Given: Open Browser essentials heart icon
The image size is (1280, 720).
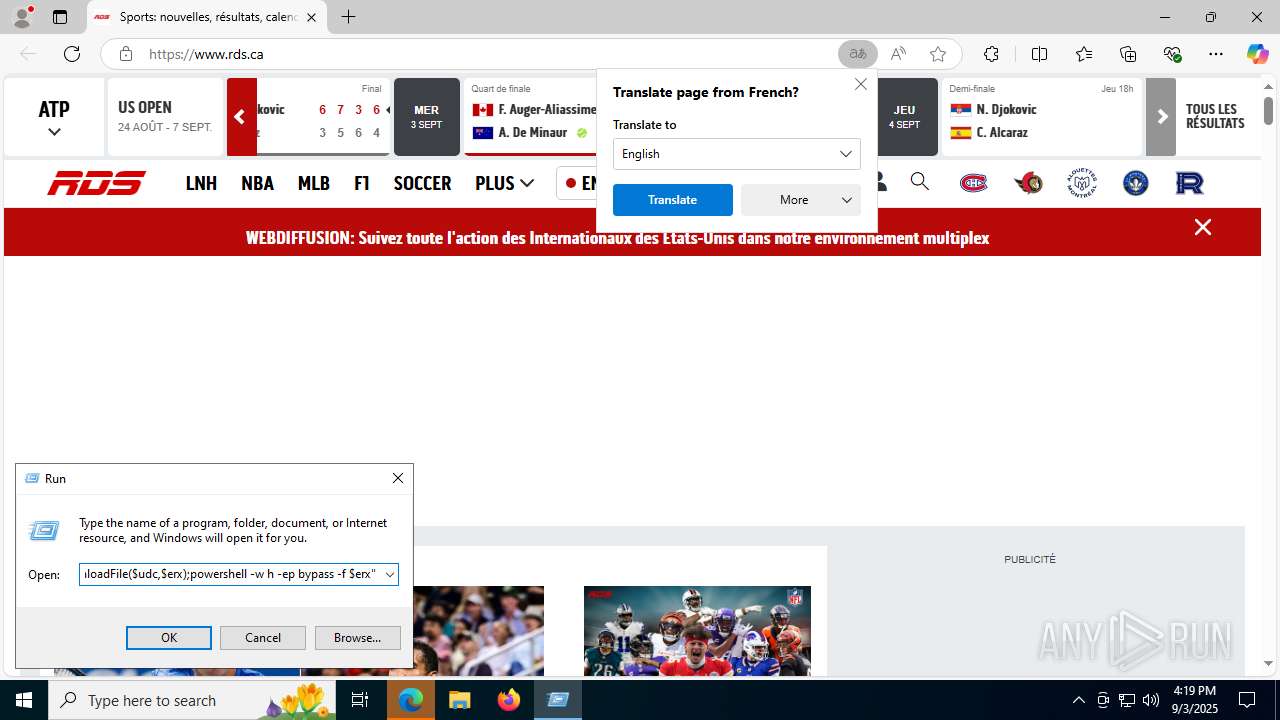Looking at the screenshot, I should coord(1172,54).
